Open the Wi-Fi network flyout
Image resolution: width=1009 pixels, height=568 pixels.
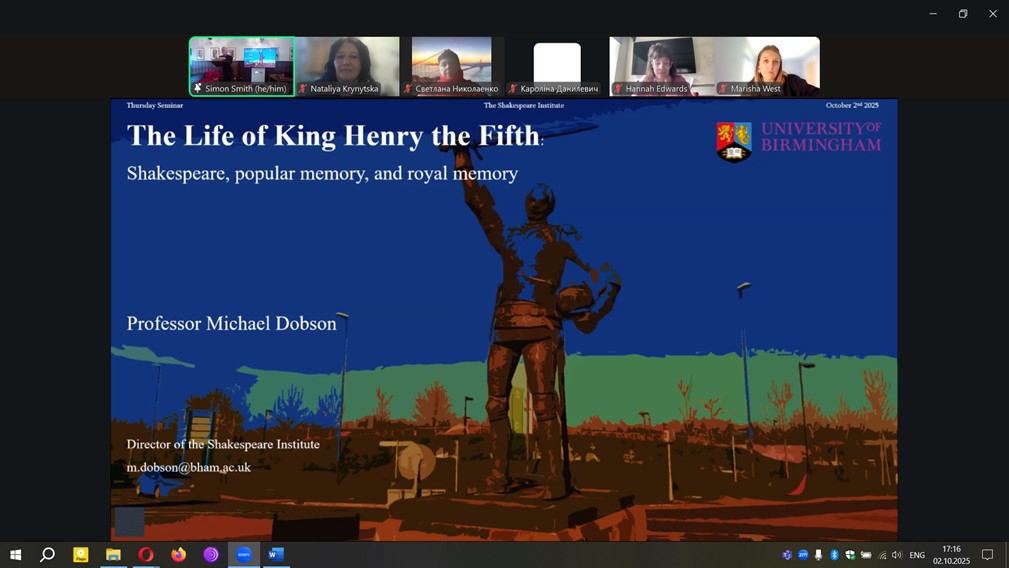tap(882, 555)
